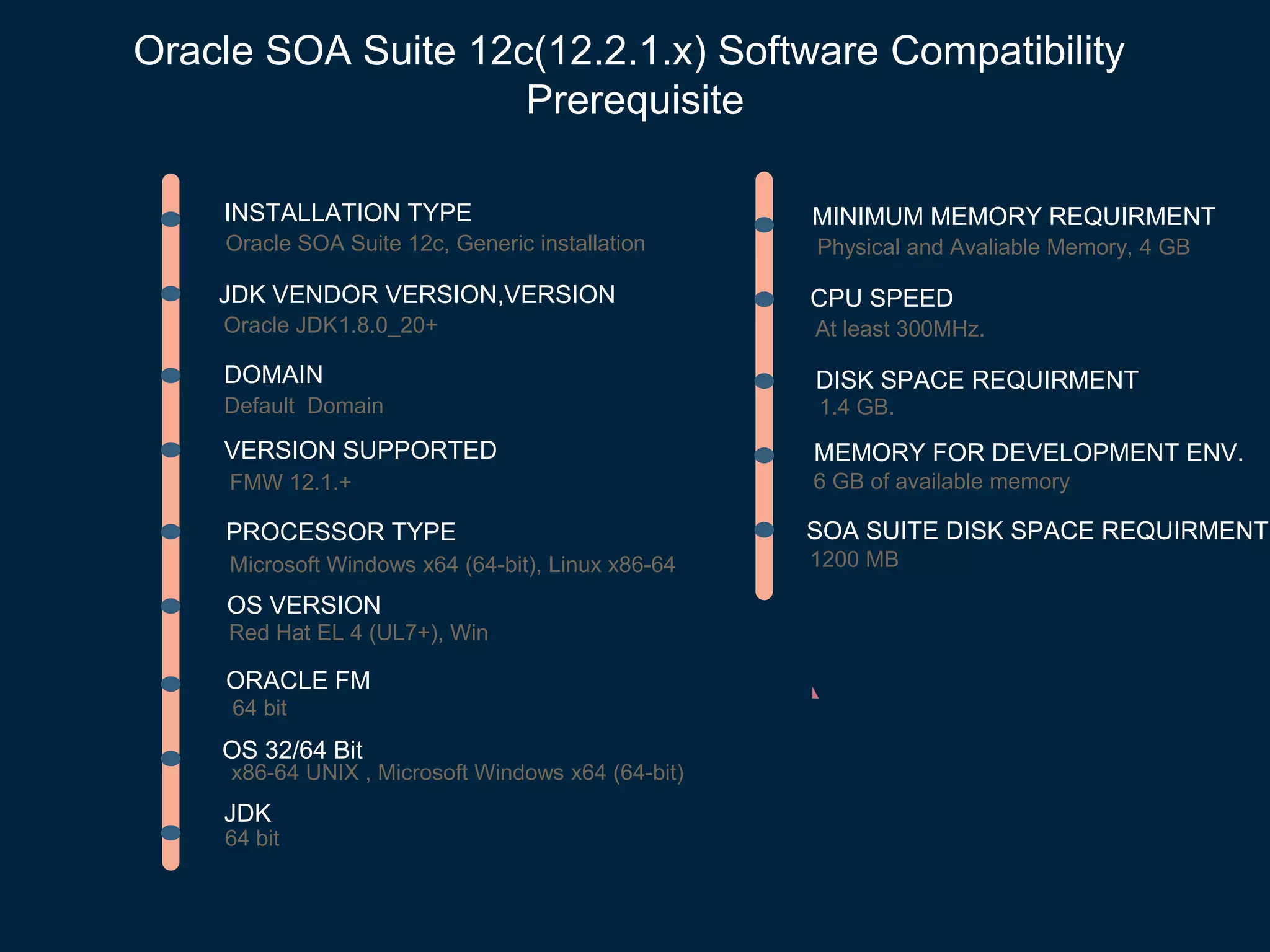Select the 'OS VERSION' heading

click(304, 606)
